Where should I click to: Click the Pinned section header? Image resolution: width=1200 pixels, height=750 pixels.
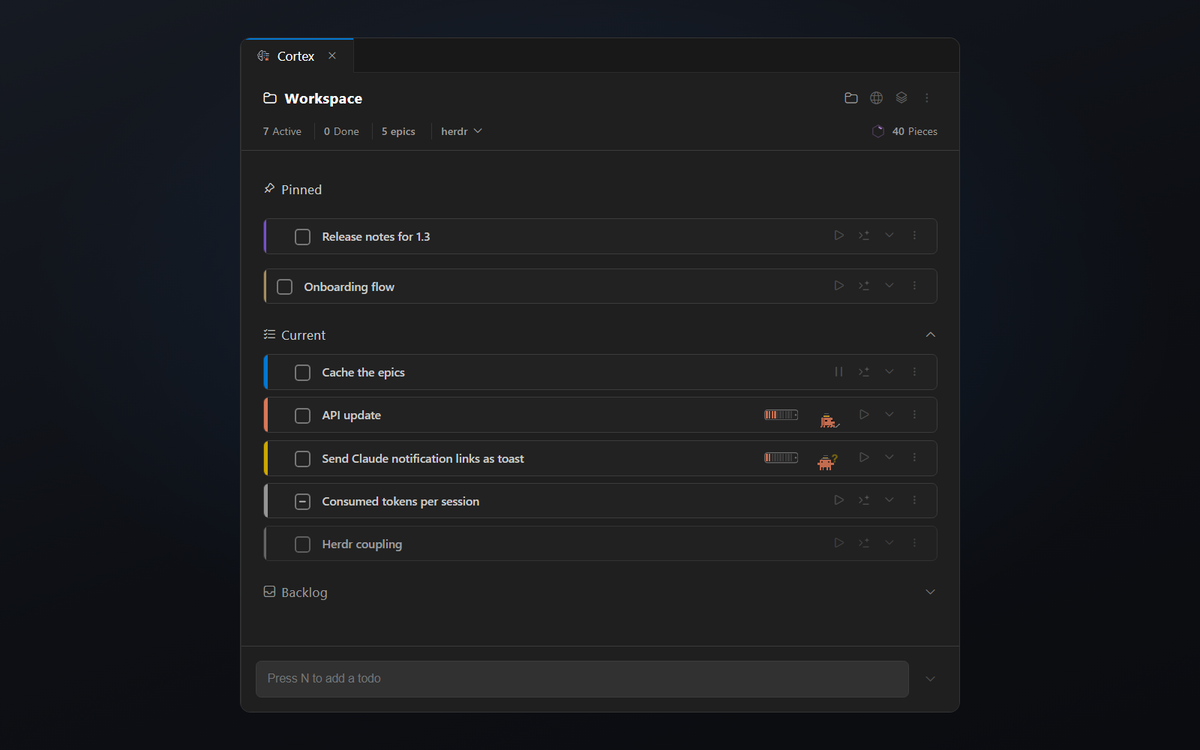pyautogui.click(x=292, y=189)
